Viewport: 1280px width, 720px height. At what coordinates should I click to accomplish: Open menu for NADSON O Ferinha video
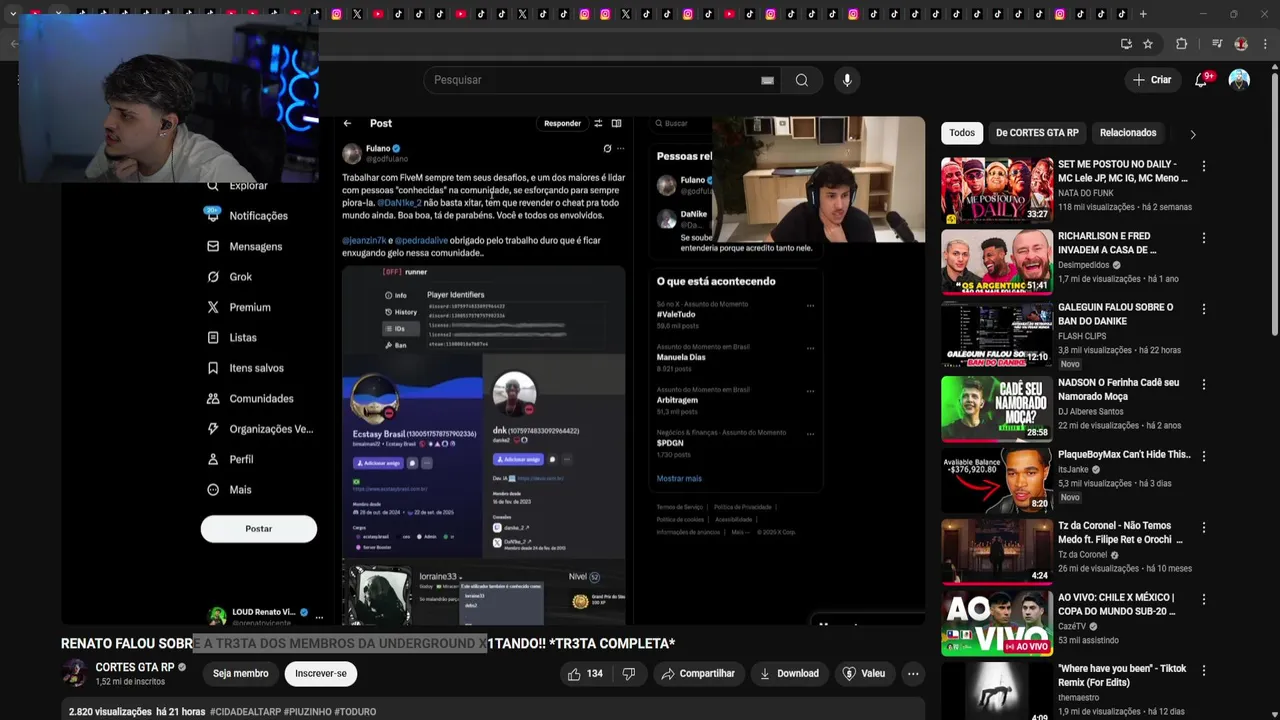coord(1204,384)
